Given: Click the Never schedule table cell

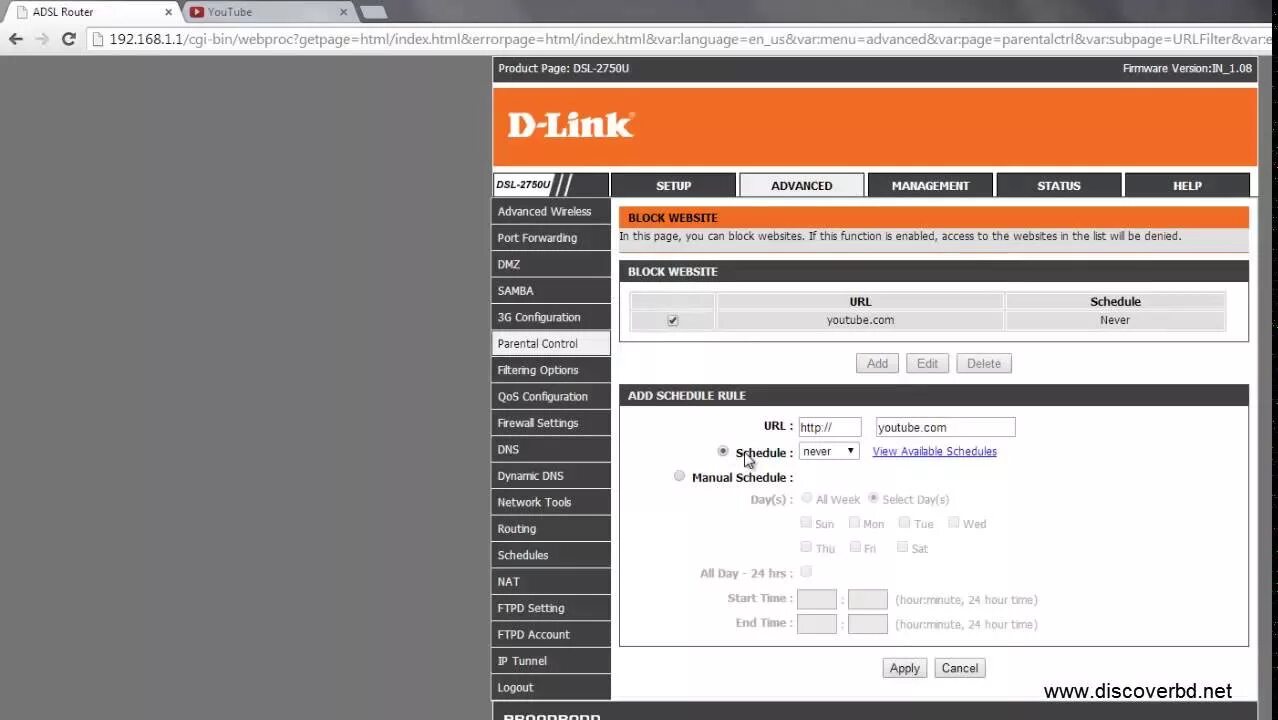Looking at the screenshot, I should coord(1115,320).
